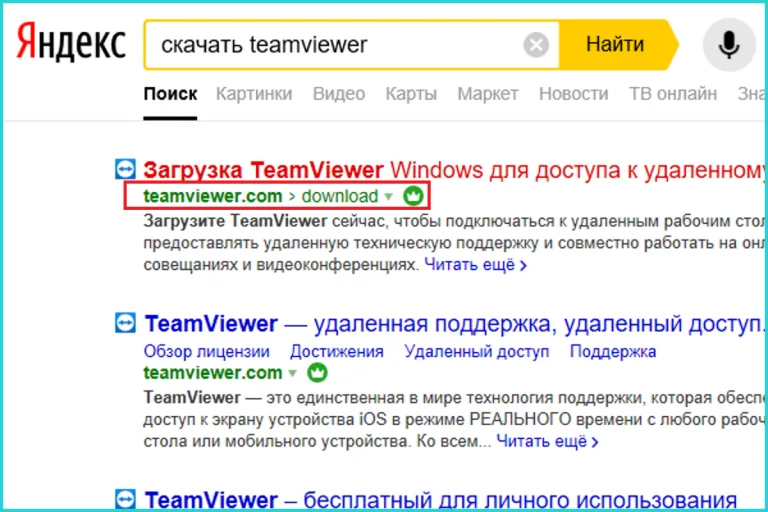Open teamviewer.com link in second result
768x512 pixels.
(x=213, y=373)
